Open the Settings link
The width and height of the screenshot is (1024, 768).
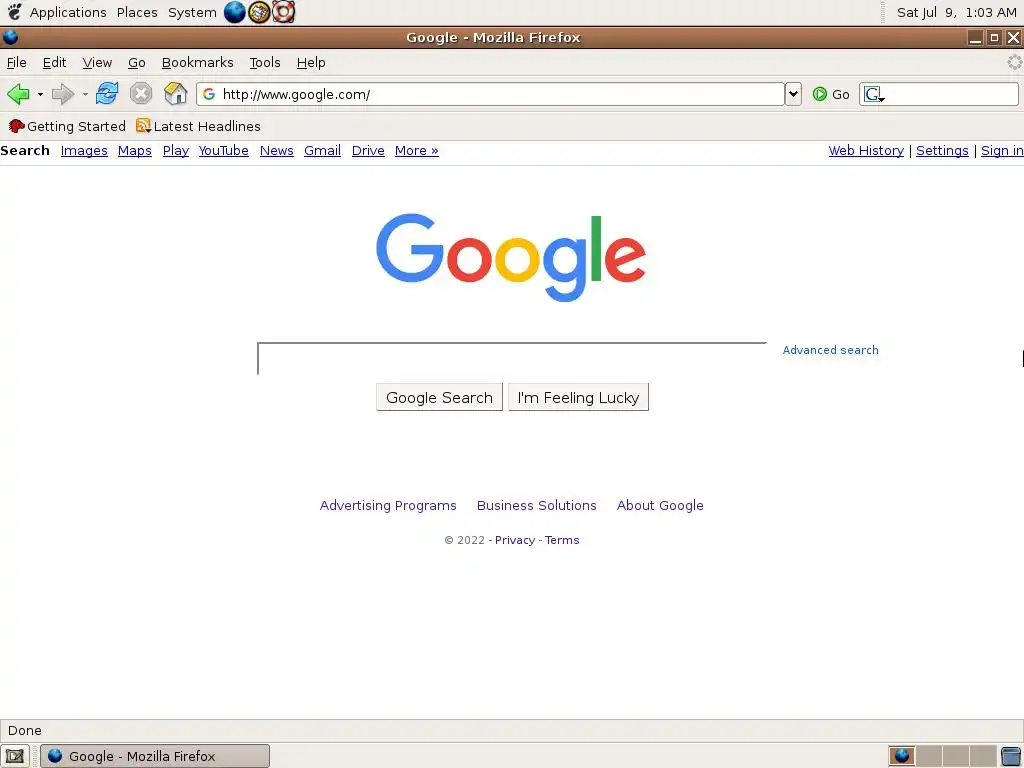(942, 151)
